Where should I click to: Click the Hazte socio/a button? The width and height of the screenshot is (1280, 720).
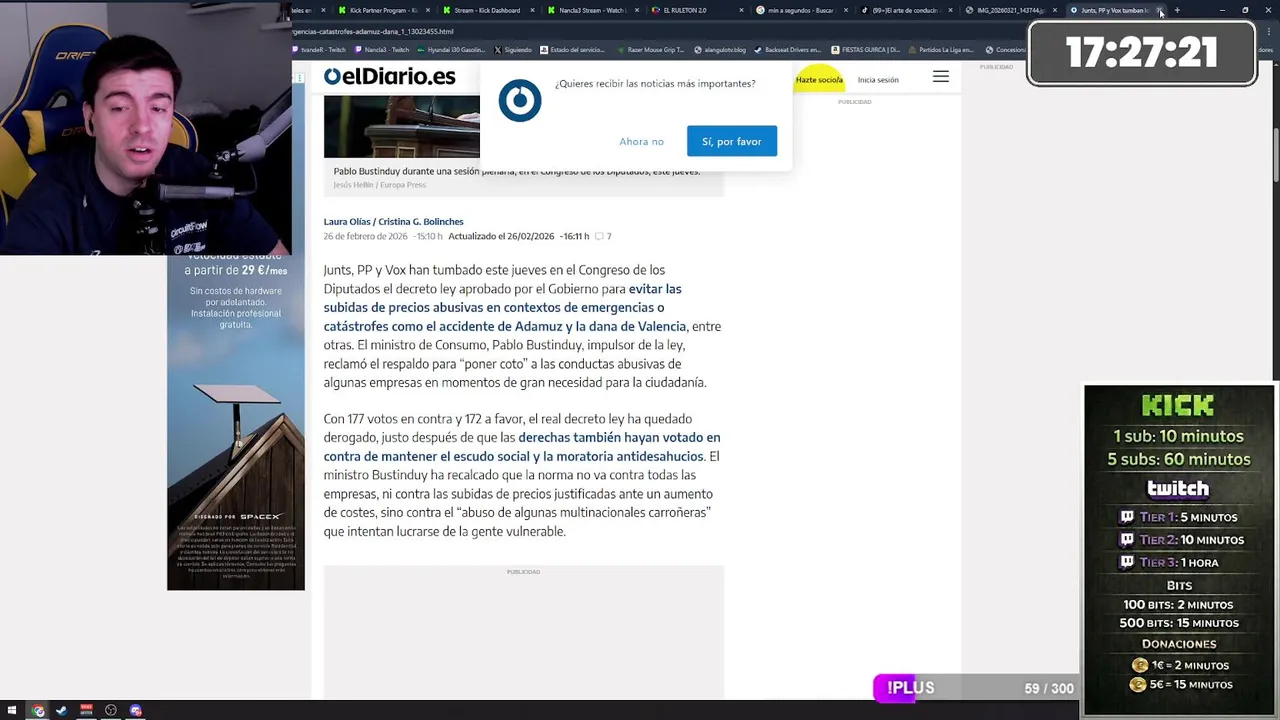coord(819,79)
